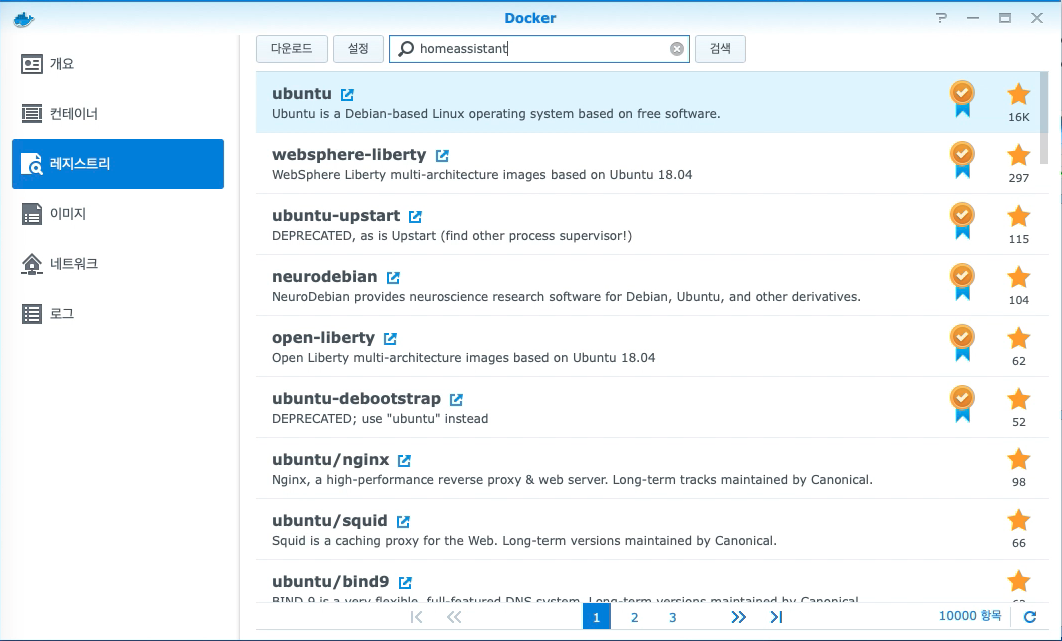Screen dimensions: 1062x641
Task: Select current page 1 button
Action: [x=597, y=617]
